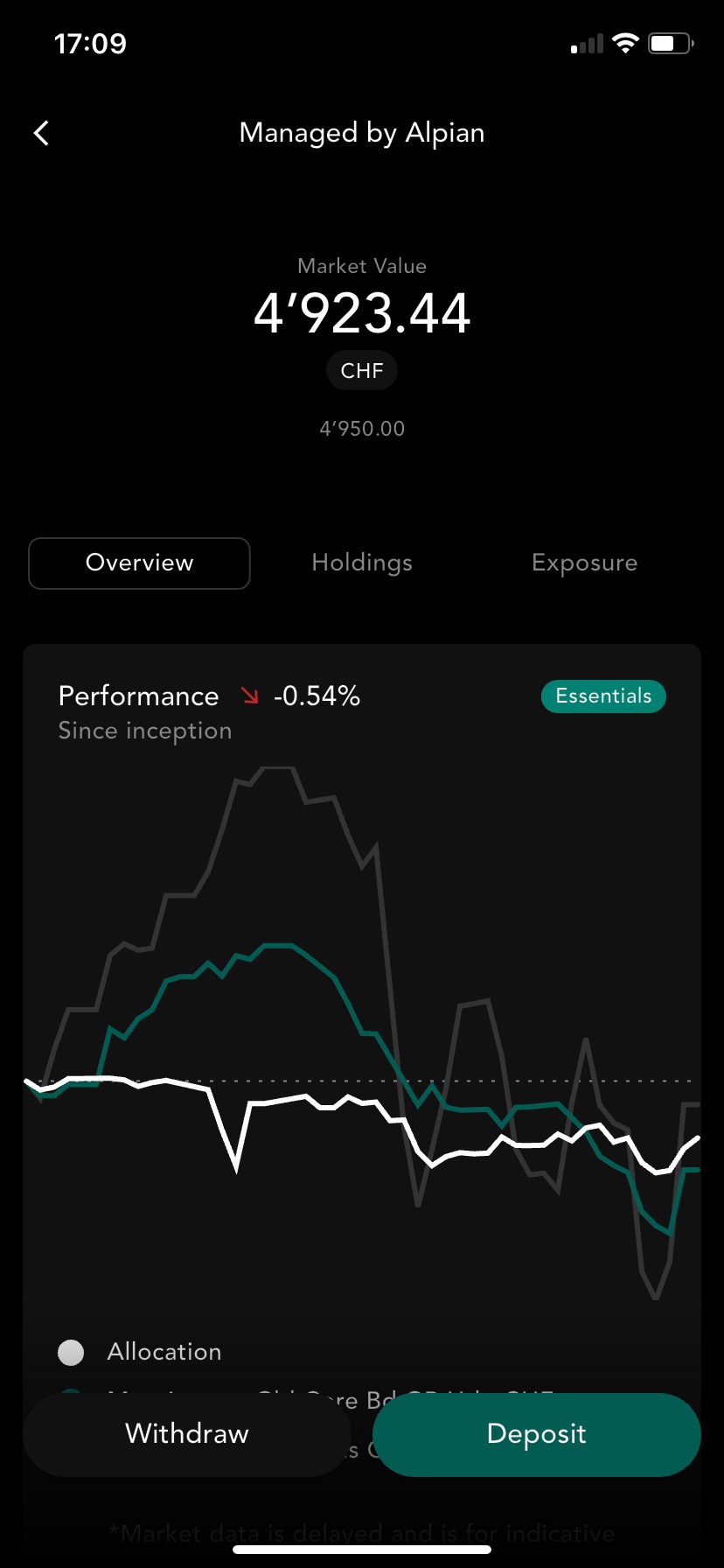The image size is (724, 1568).
Task: Switch to the Exposure tab
Action: coord(584,563)
